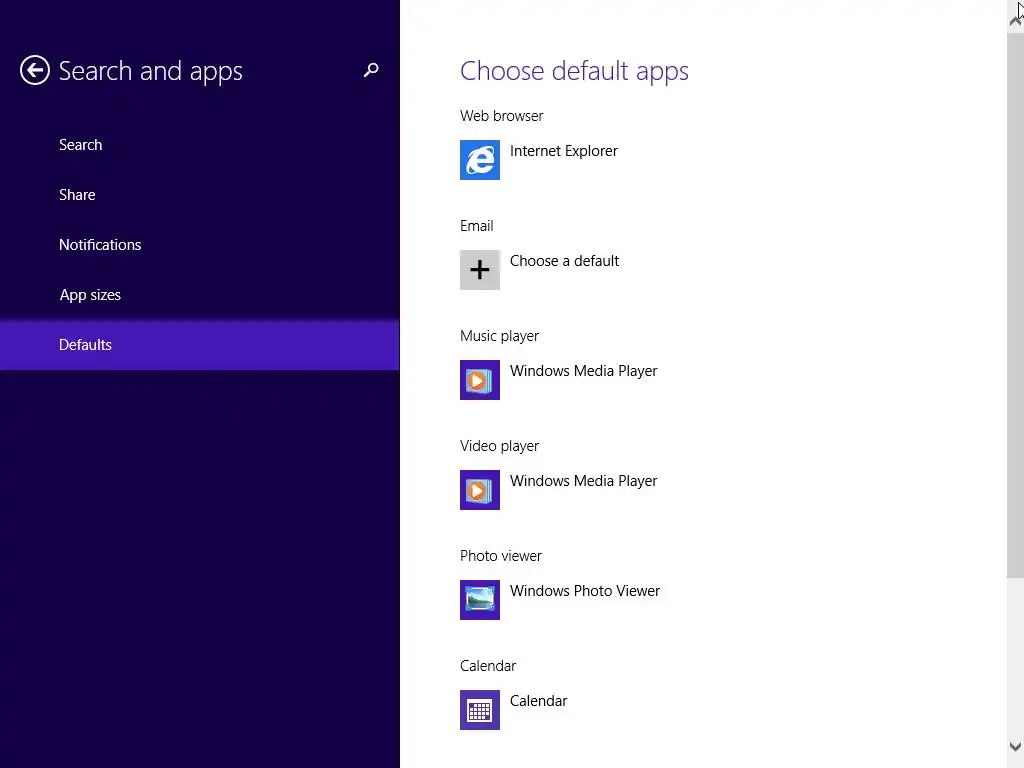This screenshot has height=768, width=1024.
Task: Click the Windows Media Player icon under Video player
Action: [479, 490]
